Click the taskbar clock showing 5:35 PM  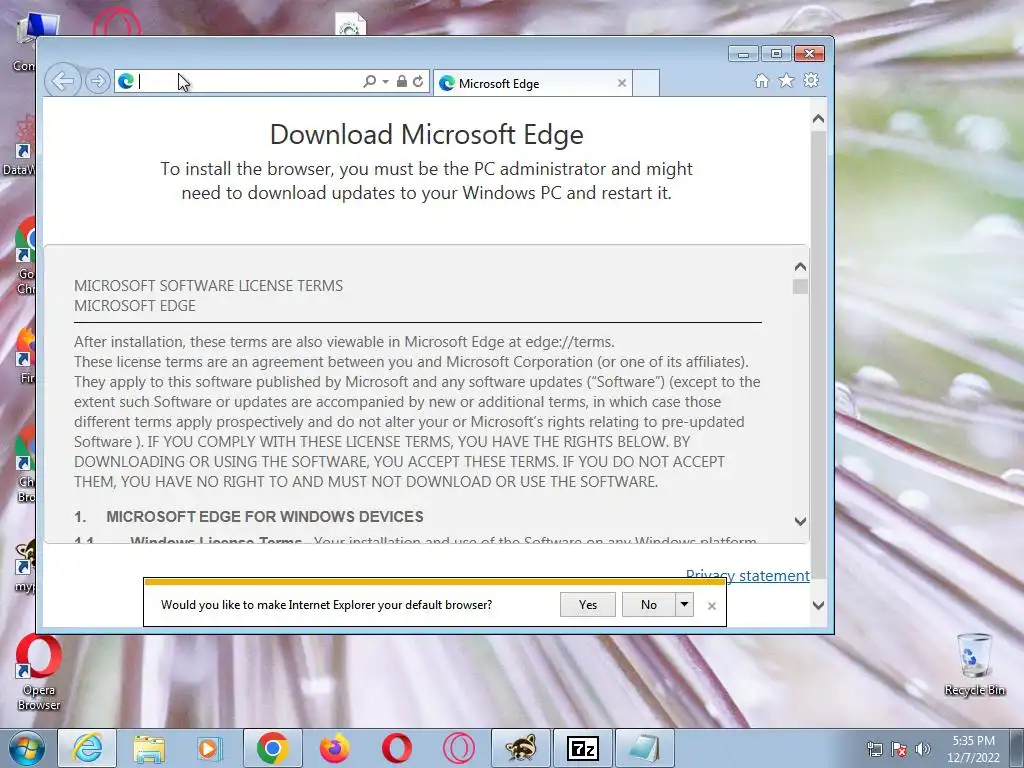point(973,749)
